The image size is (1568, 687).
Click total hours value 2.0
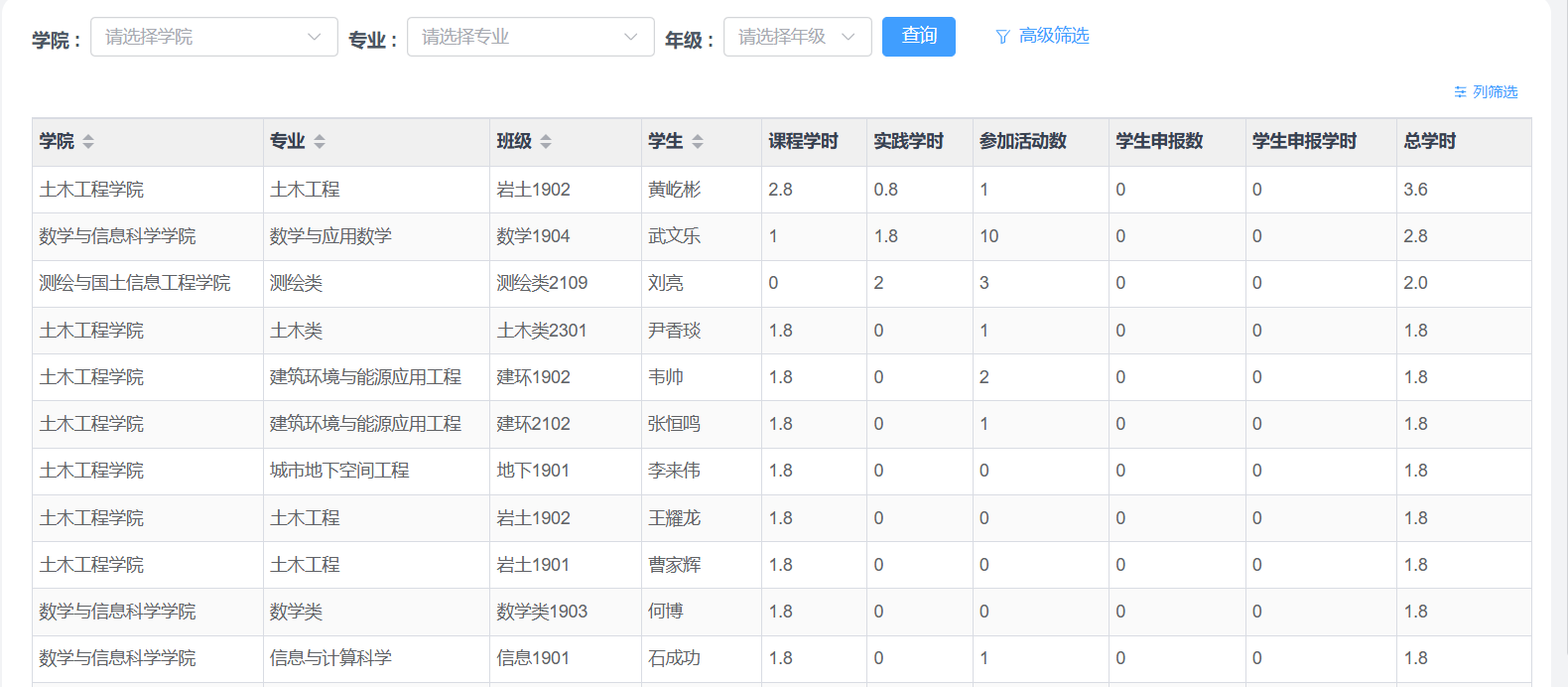pos(1415,283)
